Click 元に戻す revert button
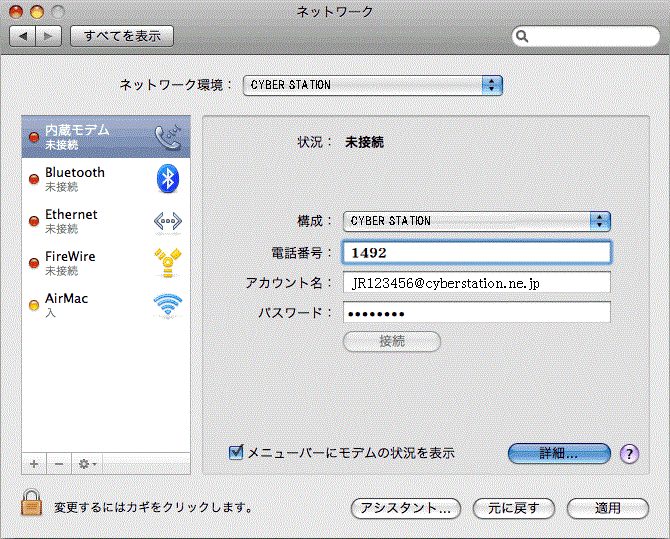 514,508
